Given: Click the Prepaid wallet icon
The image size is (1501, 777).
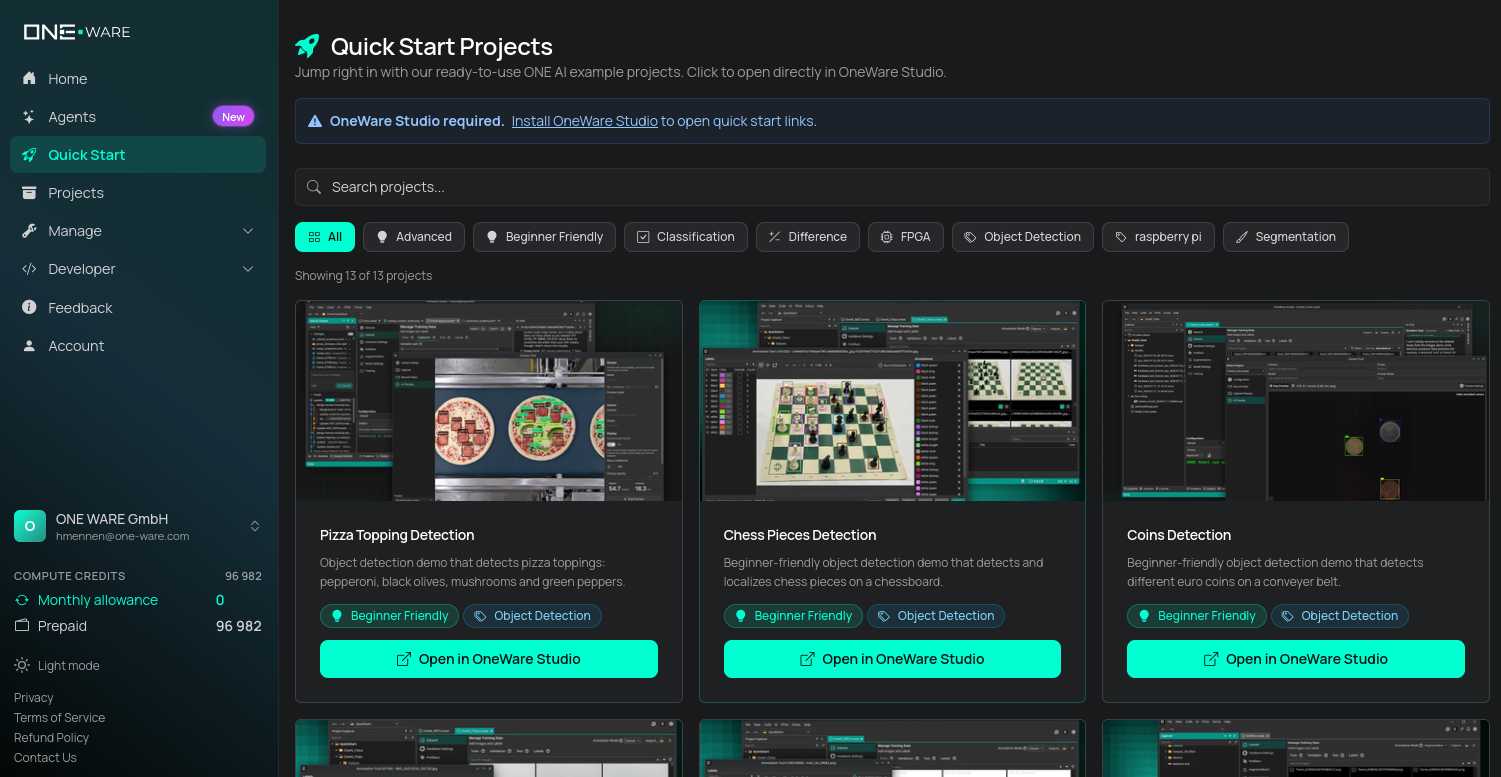Looking at the screenshot, I should 22,626.
